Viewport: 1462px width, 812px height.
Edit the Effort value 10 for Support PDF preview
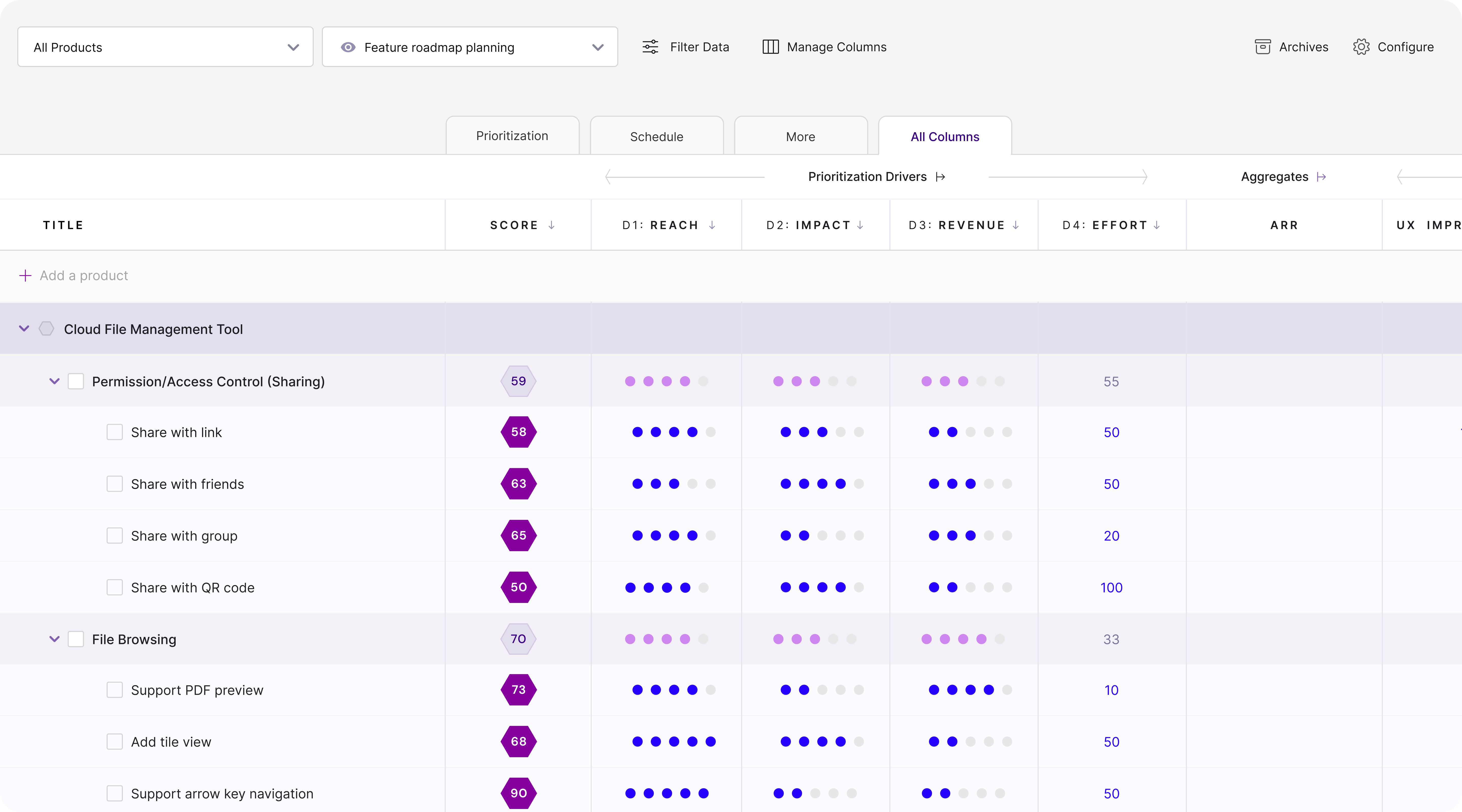1111,690
